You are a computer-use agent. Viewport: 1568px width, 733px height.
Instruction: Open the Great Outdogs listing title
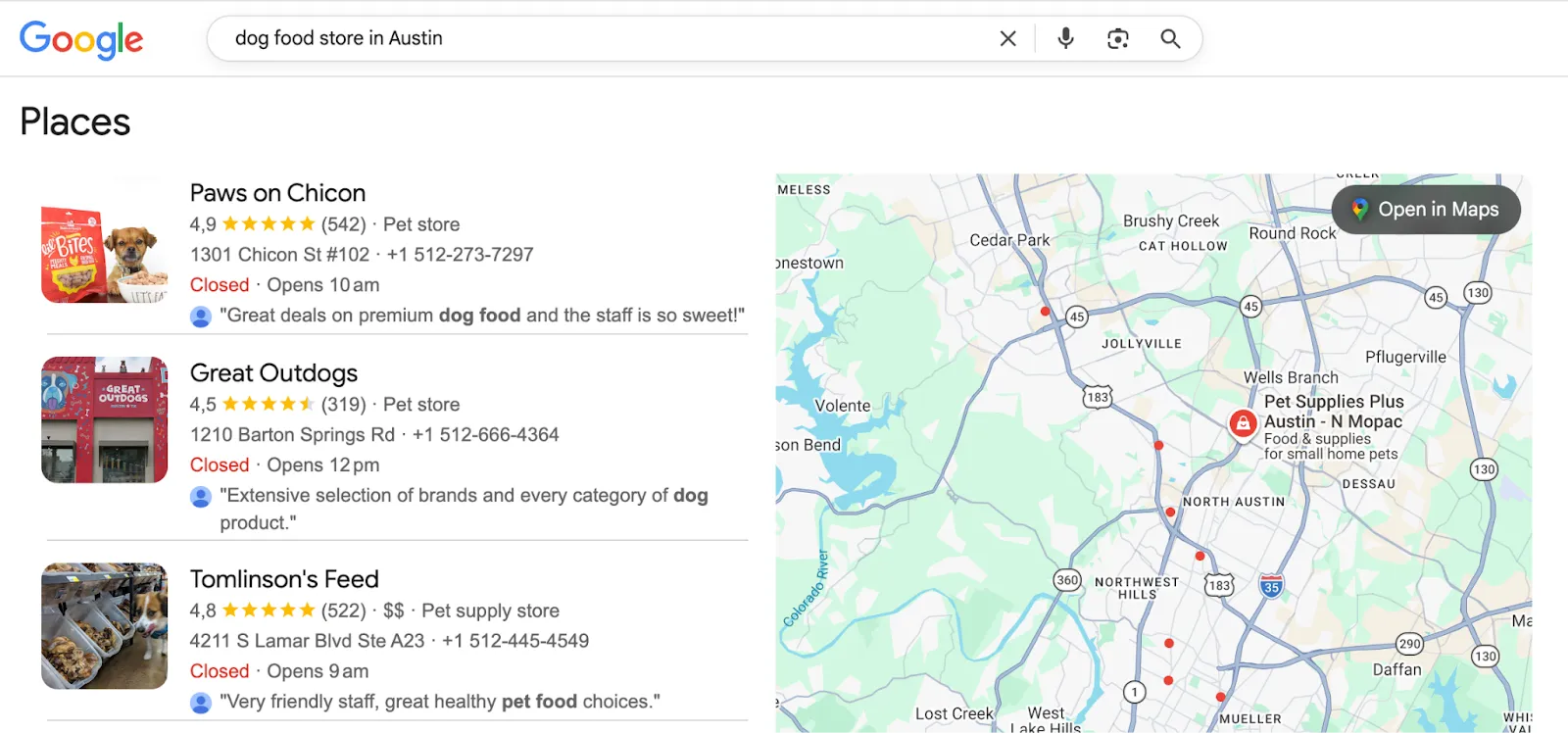[273, 373]
